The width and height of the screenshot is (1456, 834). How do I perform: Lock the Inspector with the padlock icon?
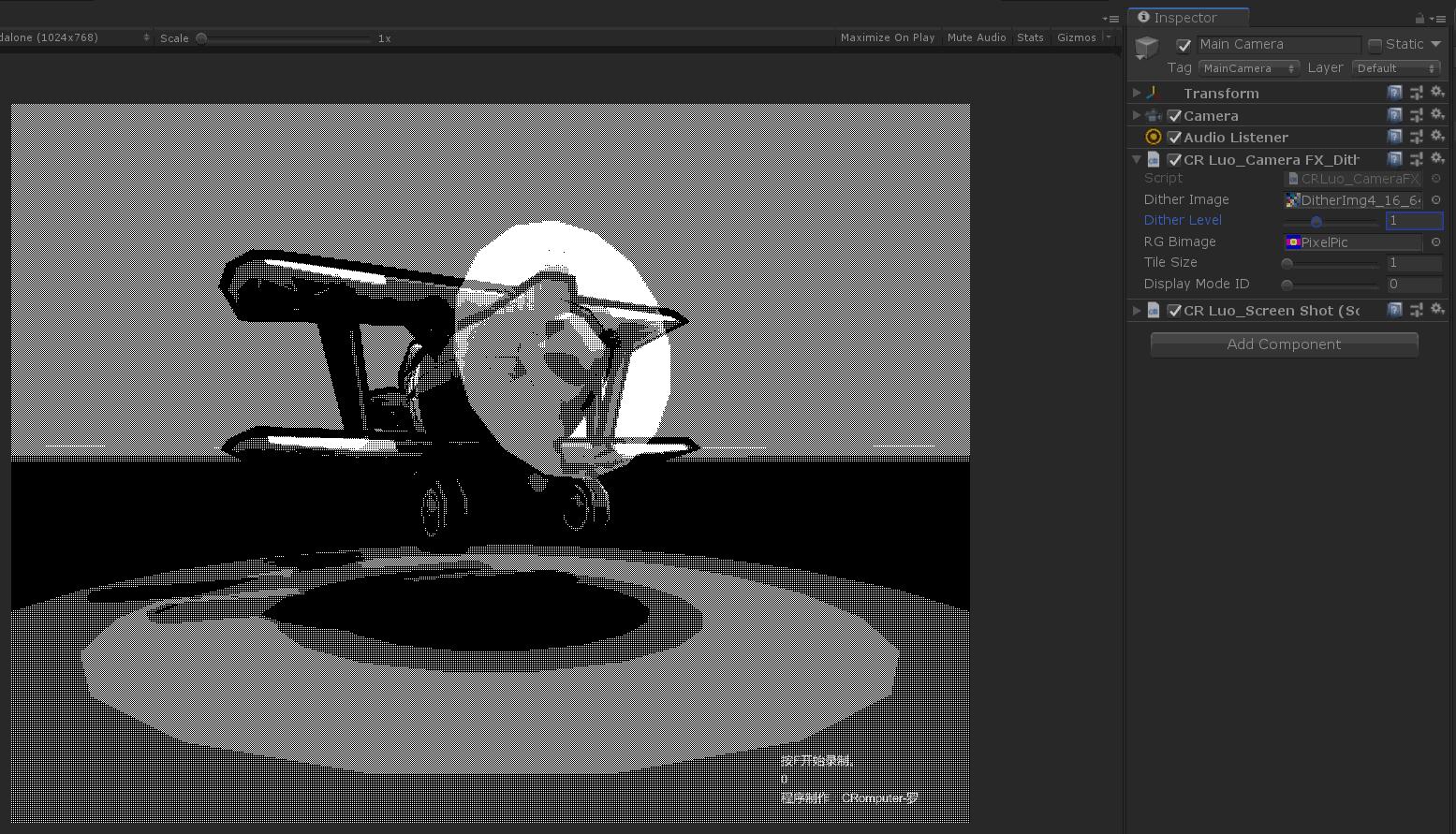click(1419, 17)
